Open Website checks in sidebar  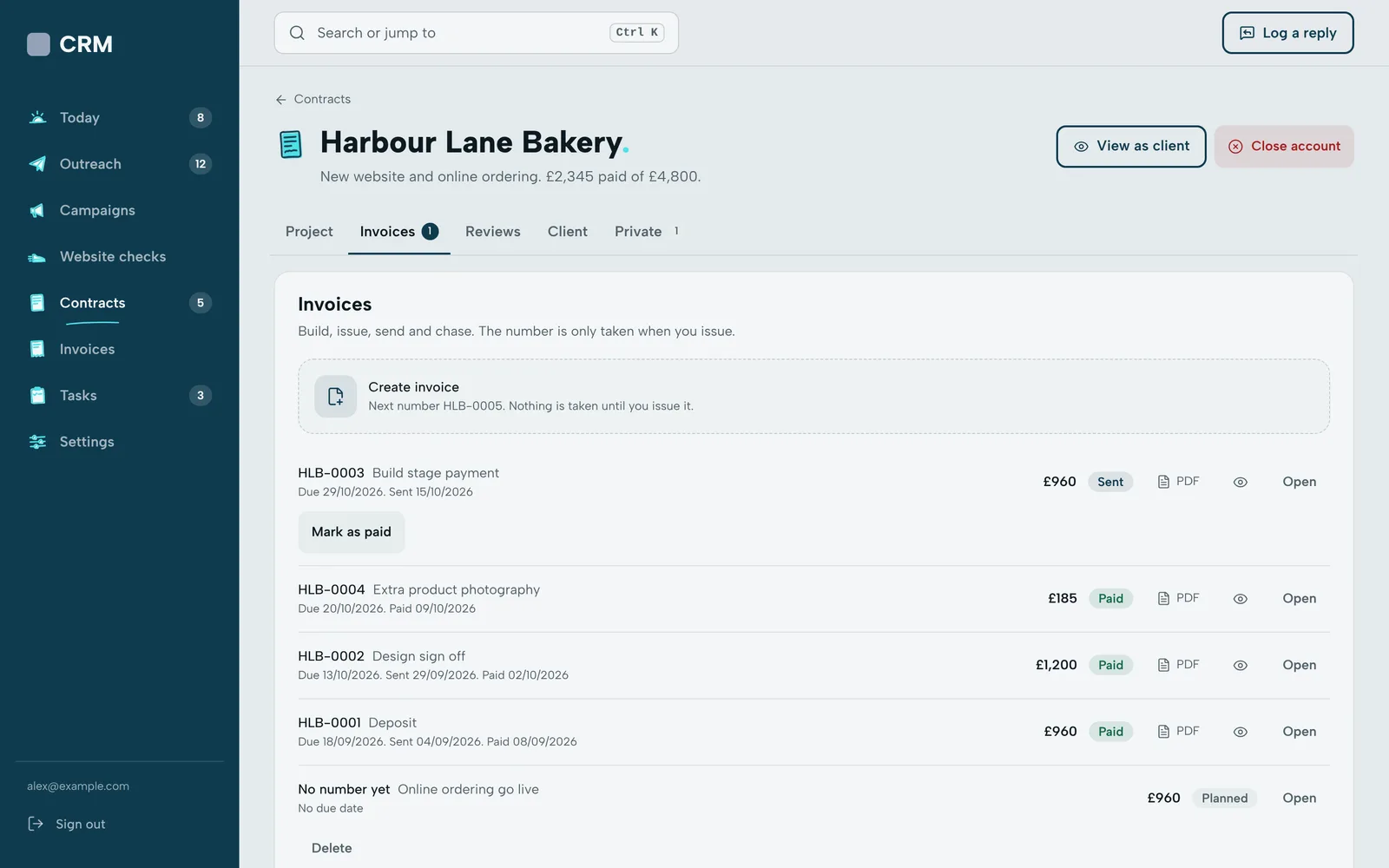tap(119, 256)
